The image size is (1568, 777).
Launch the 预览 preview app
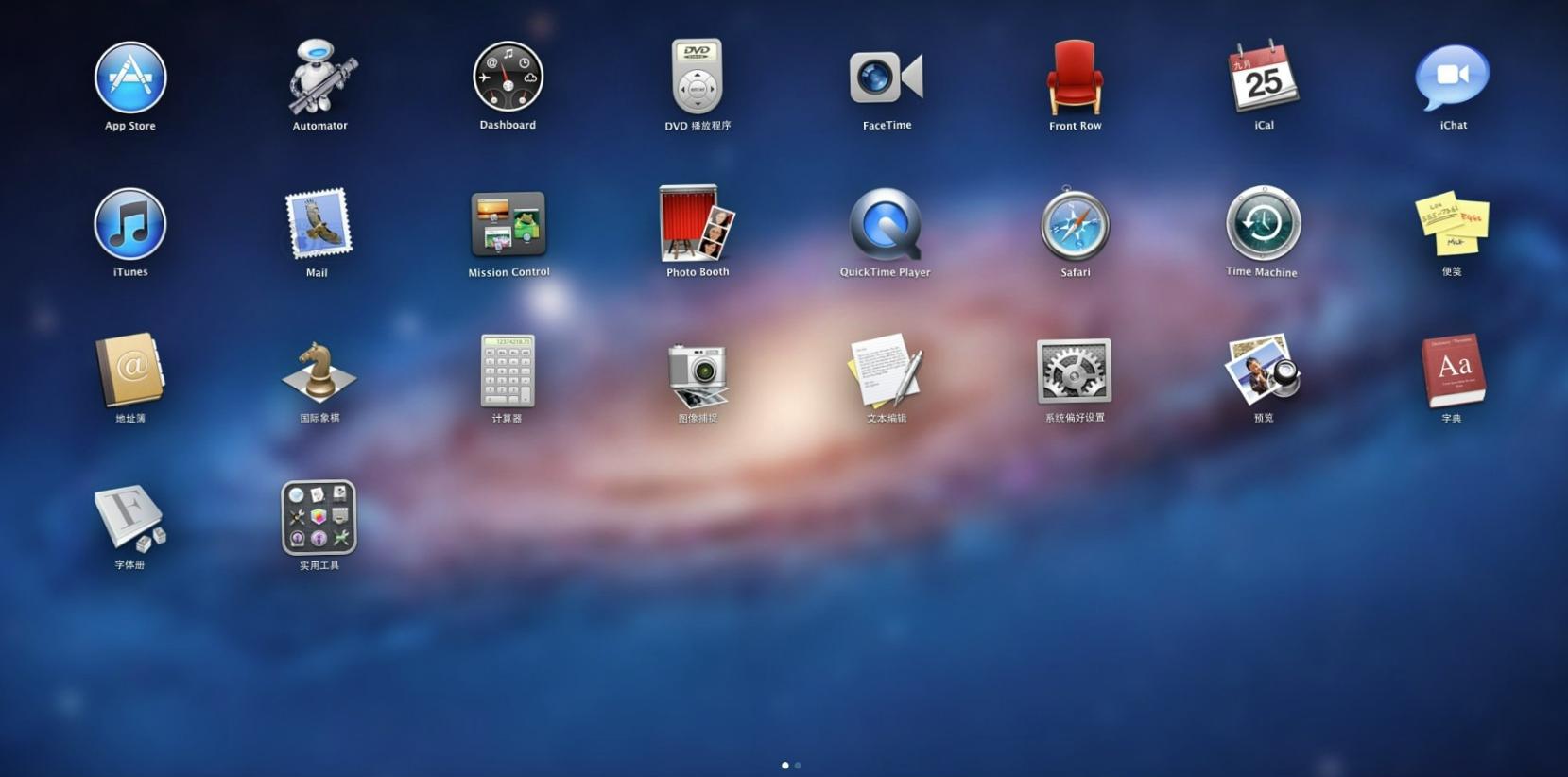1264,370
